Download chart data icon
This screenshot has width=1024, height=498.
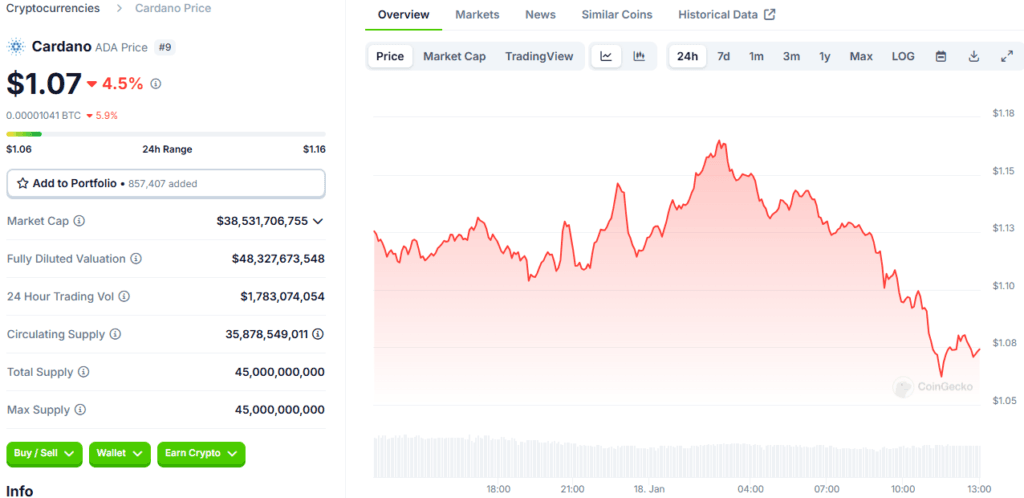tap(974, 56)
